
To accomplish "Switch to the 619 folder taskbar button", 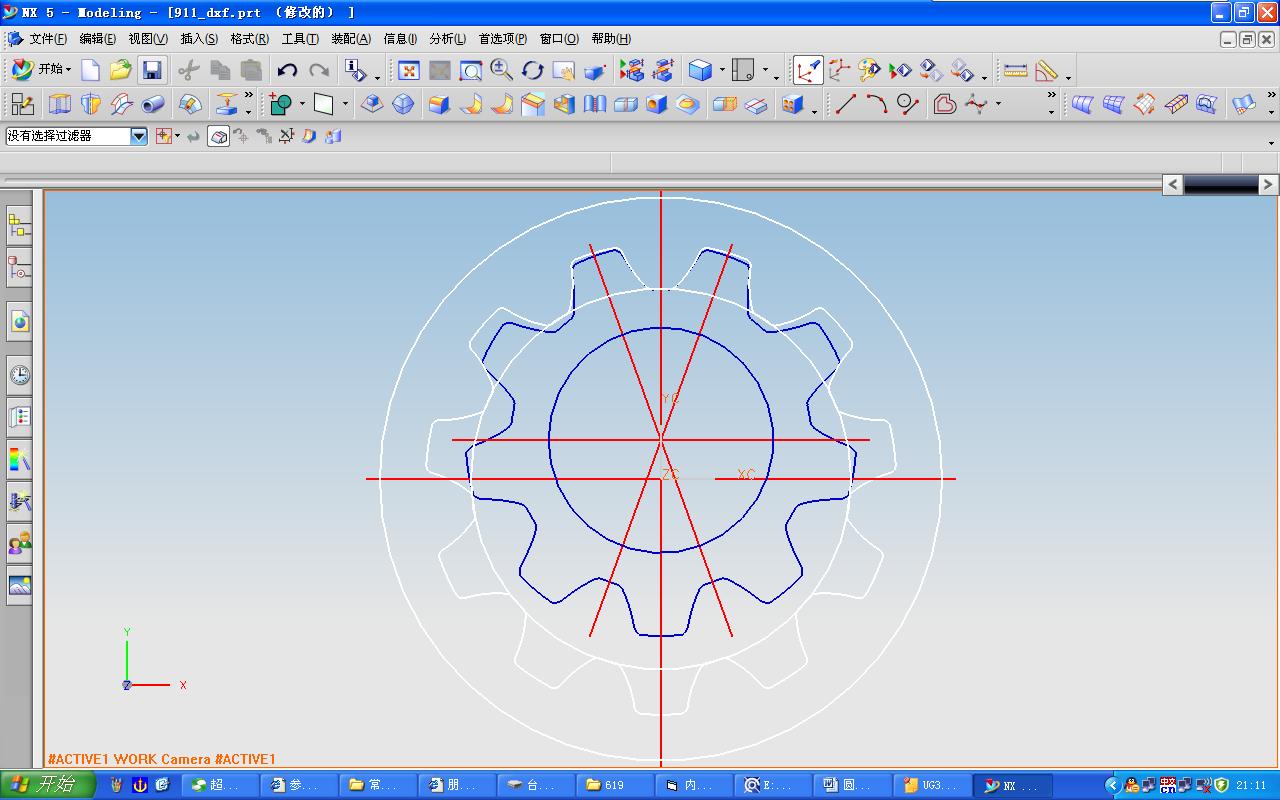I will click(617, 785).
